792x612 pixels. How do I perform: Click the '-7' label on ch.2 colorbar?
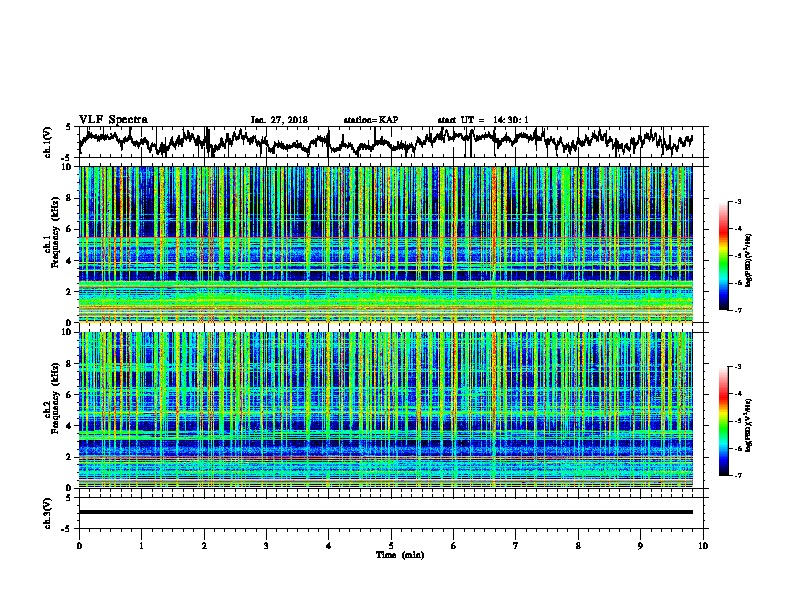tap(737, 475)
